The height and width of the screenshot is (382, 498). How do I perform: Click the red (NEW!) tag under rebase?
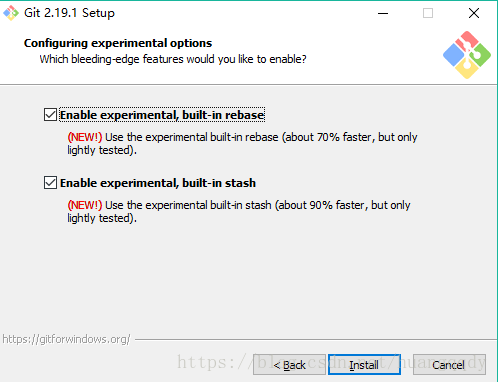pyautogui.click(x=85, y=137)
